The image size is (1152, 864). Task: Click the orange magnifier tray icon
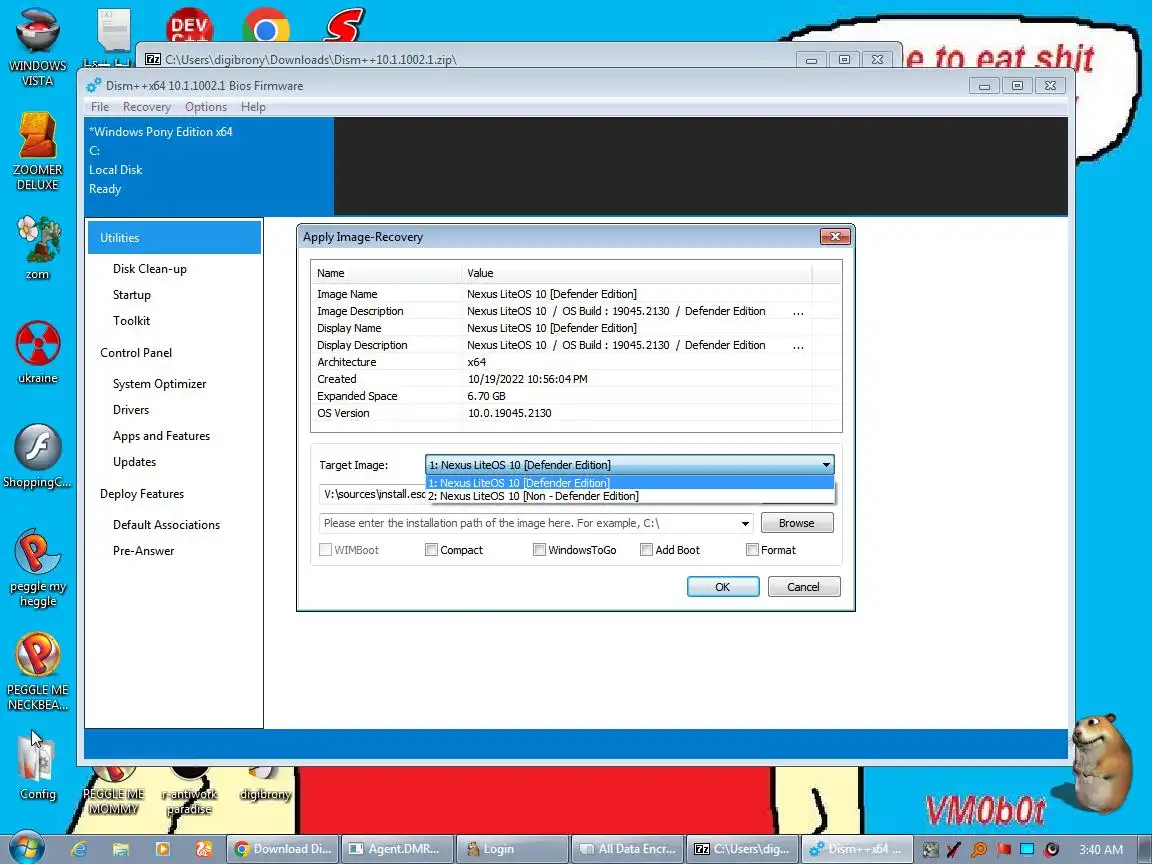979,849
